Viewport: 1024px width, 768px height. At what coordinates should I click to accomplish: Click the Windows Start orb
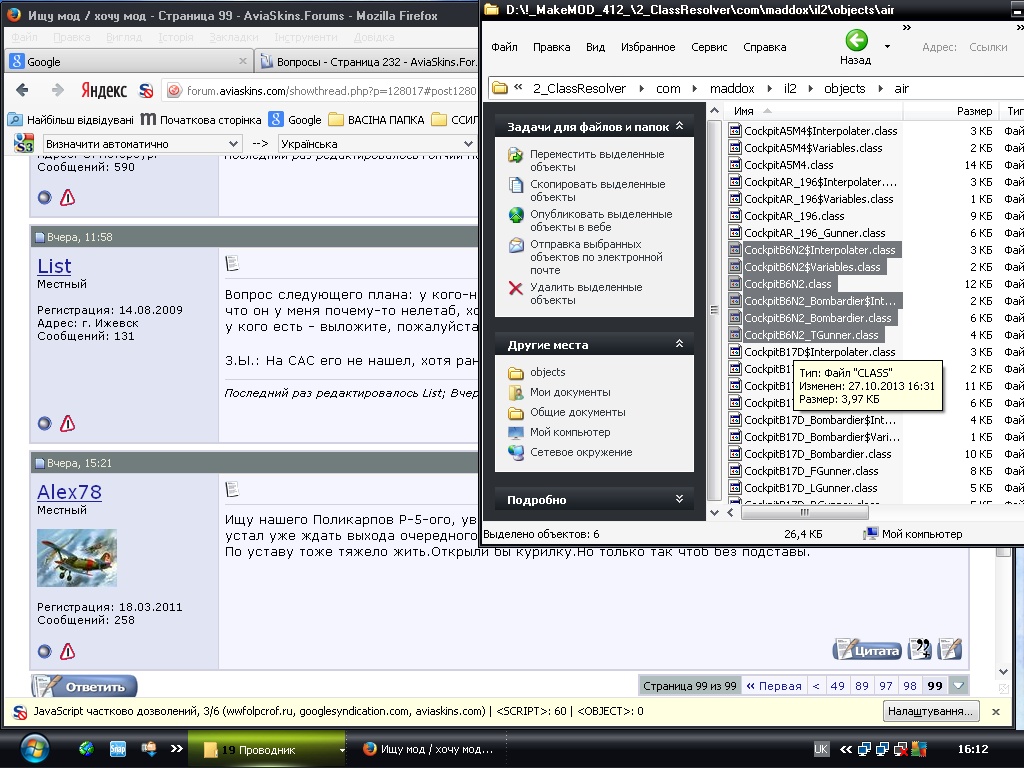33,748
